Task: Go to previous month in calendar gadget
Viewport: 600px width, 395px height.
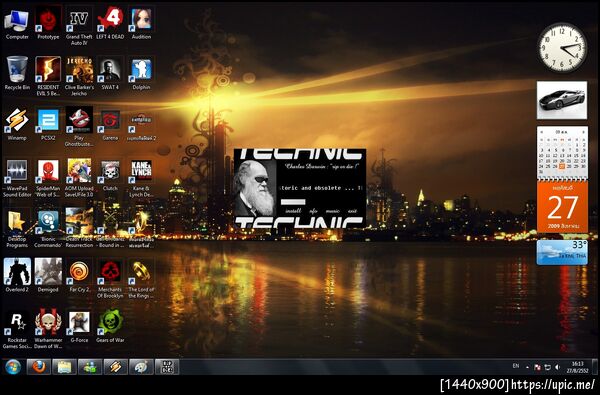Action: (541, 132)
